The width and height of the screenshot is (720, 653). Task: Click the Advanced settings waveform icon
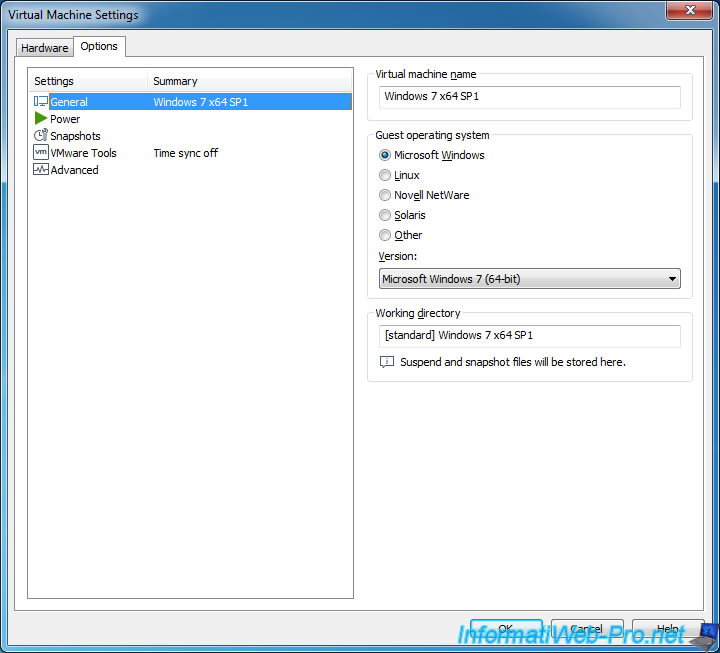[x=41, y=170]
